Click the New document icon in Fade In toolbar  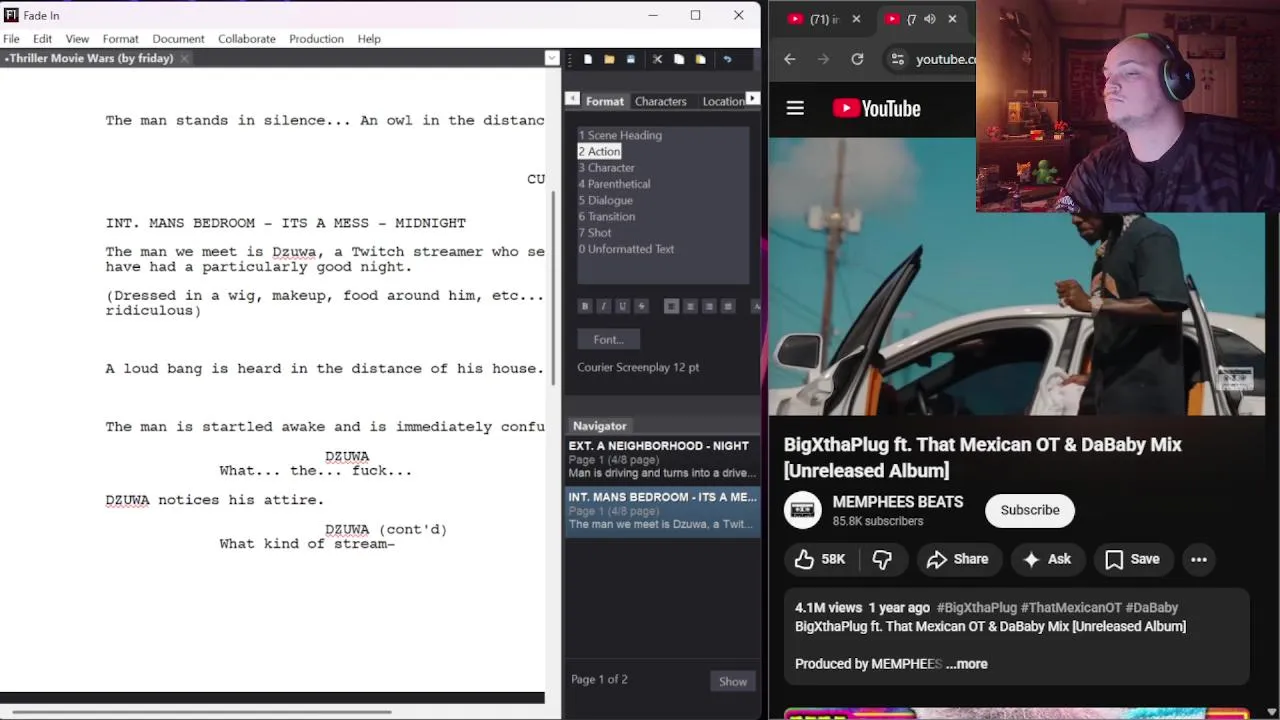(588, 59)
